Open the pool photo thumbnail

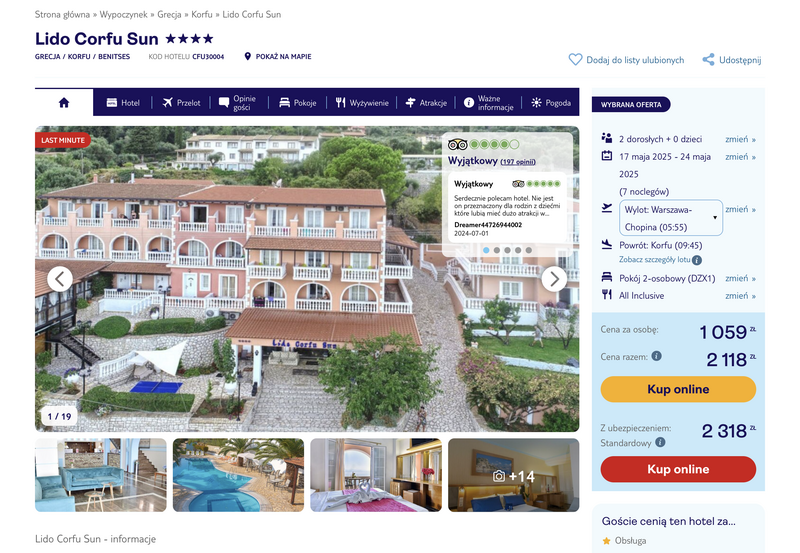238,475
